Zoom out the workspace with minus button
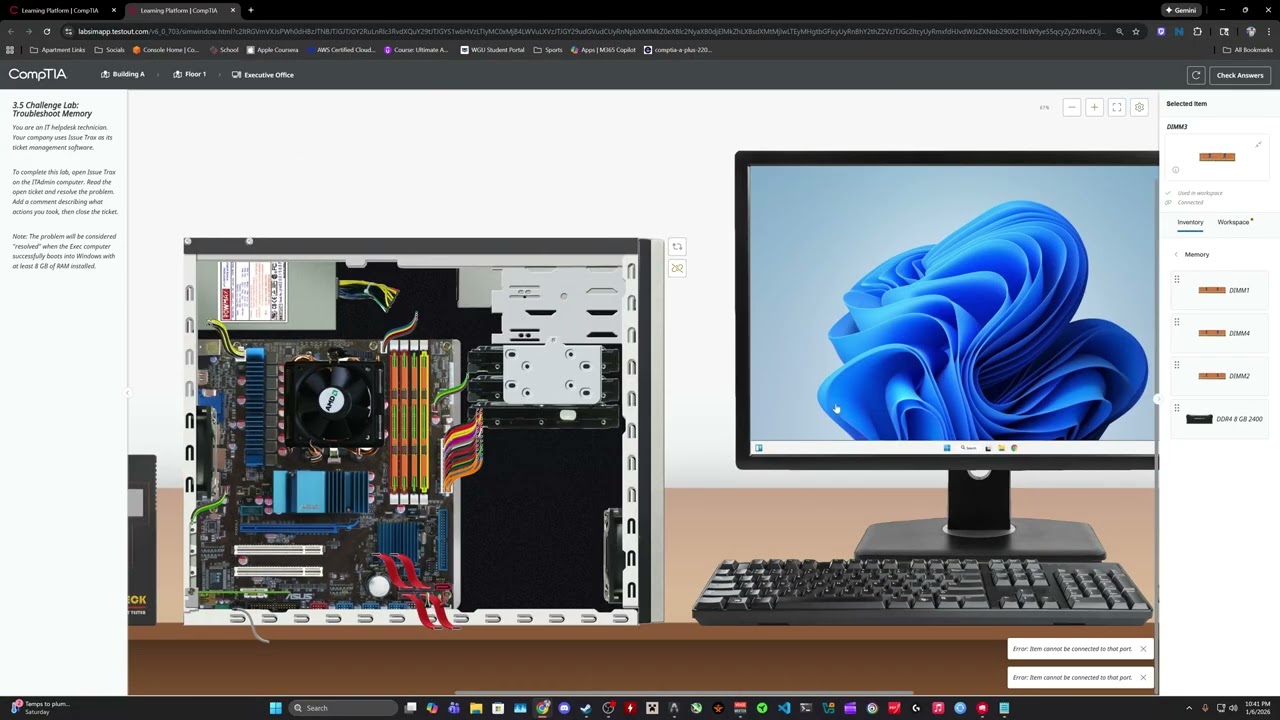 point(1071,107)
